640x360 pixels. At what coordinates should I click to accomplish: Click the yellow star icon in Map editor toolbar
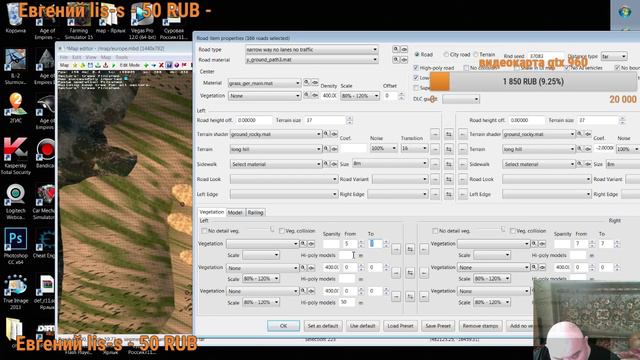point(75,65)
